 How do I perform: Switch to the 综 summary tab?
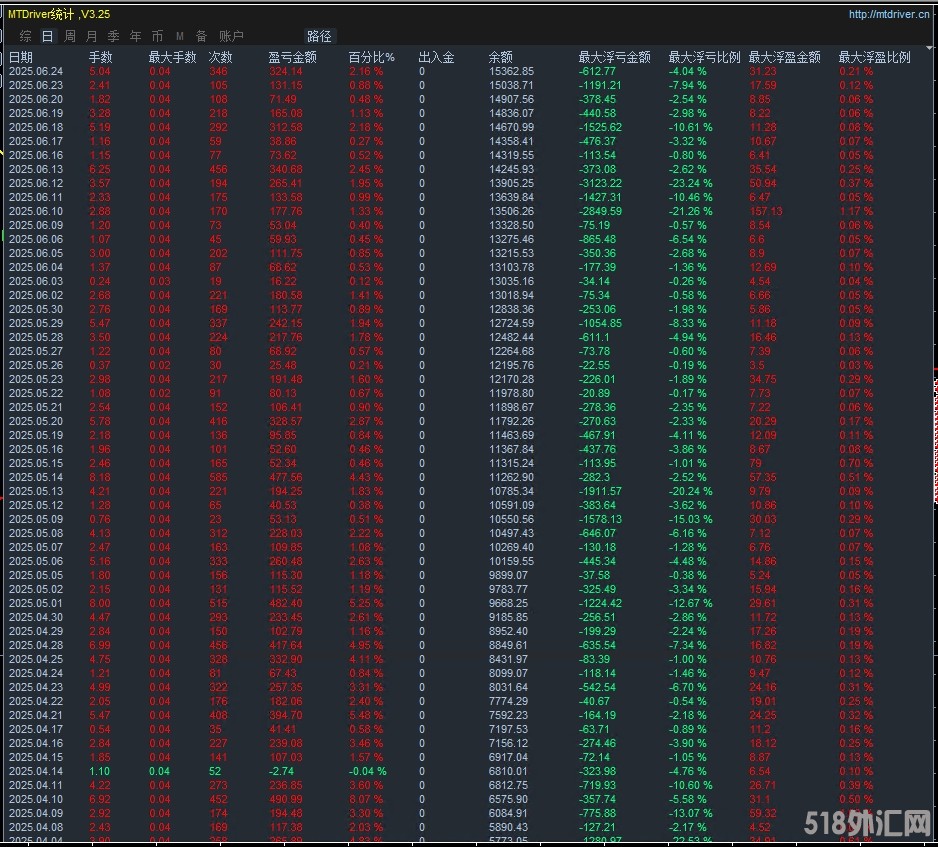coord(25,36)
